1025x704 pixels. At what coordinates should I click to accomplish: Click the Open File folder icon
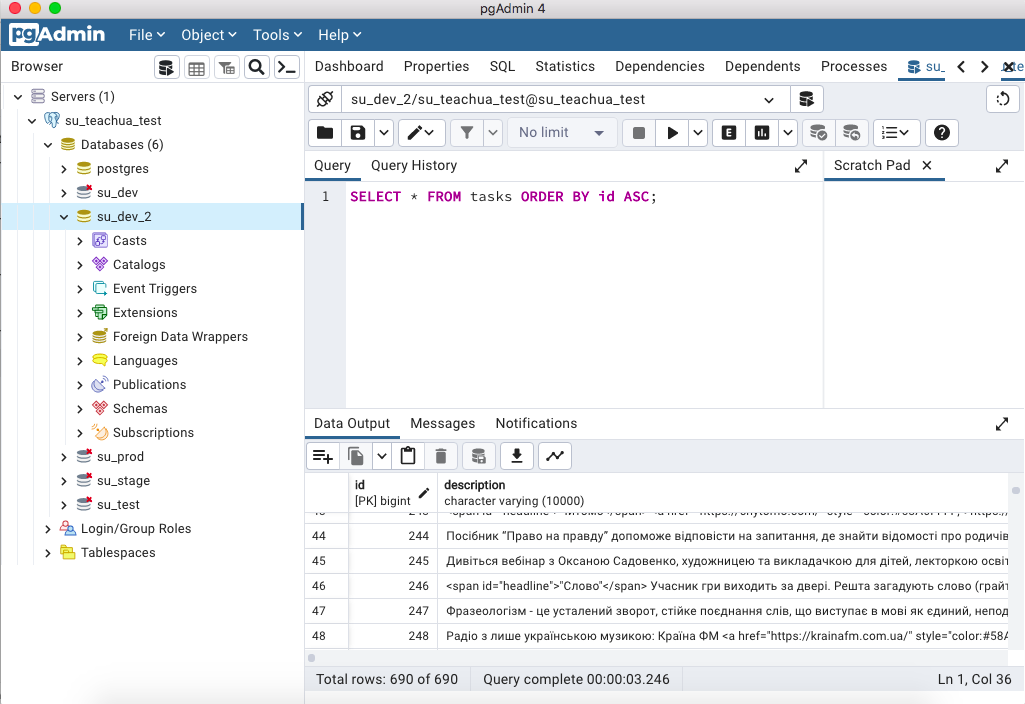[325, 133]
